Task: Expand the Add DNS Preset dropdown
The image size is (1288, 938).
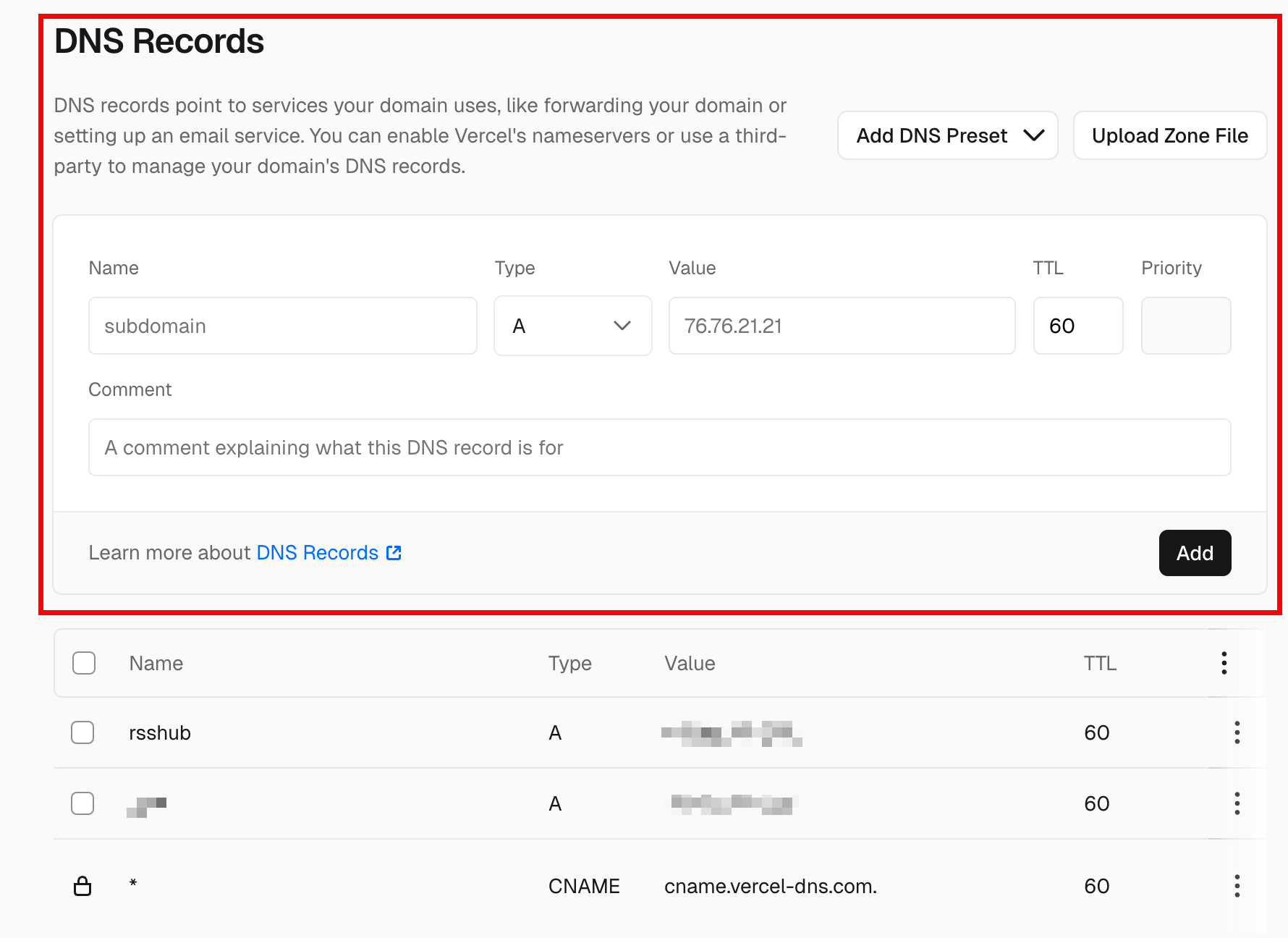Action: click(947, 135)
